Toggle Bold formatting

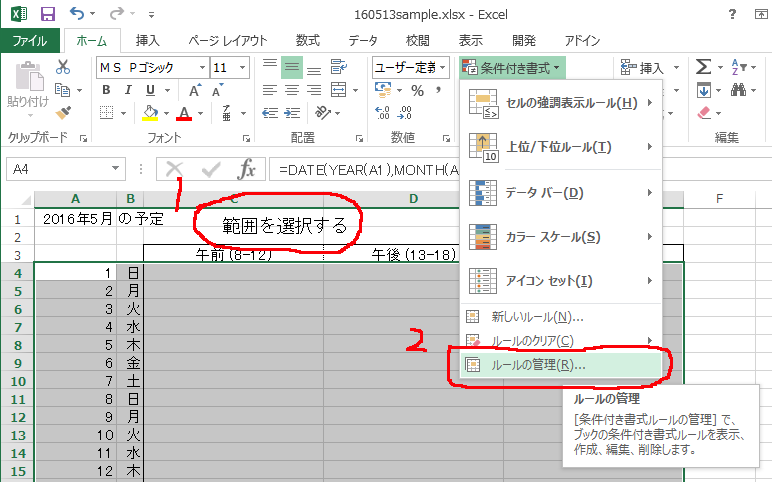click(x=106, y=90)
